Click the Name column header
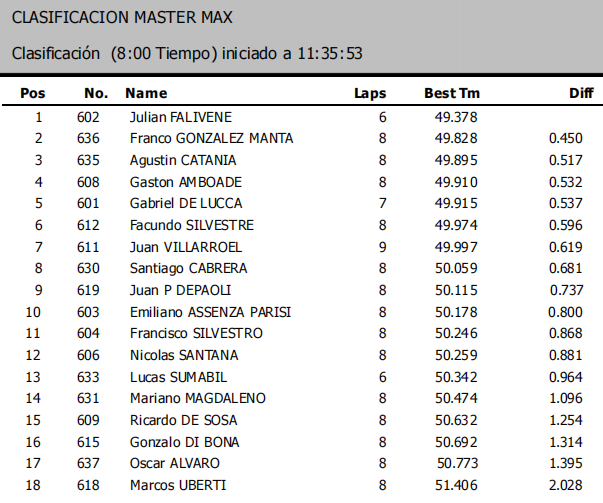603x503 pixels. (x=146, y=93)
